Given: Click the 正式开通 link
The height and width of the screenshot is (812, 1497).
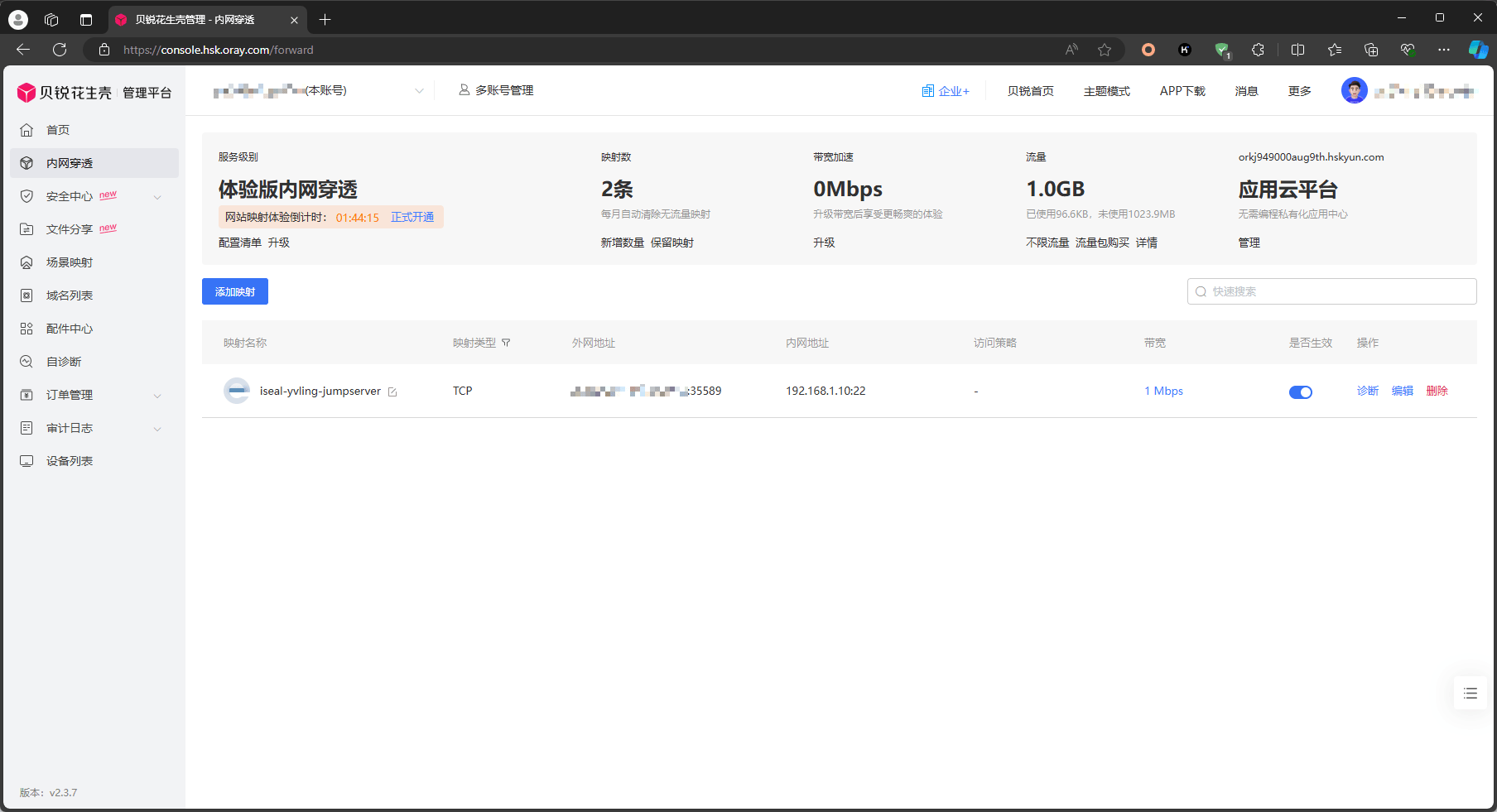Looking at the screenshot, I should click(412, 217).
